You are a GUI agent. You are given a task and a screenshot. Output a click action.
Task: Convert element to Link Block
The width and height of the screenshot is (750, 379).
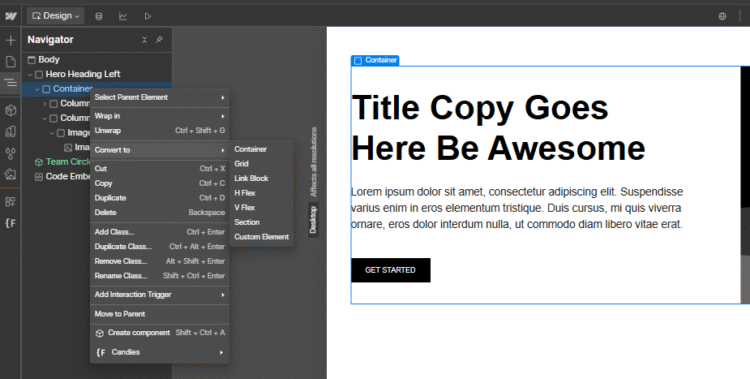coord(261,178)
